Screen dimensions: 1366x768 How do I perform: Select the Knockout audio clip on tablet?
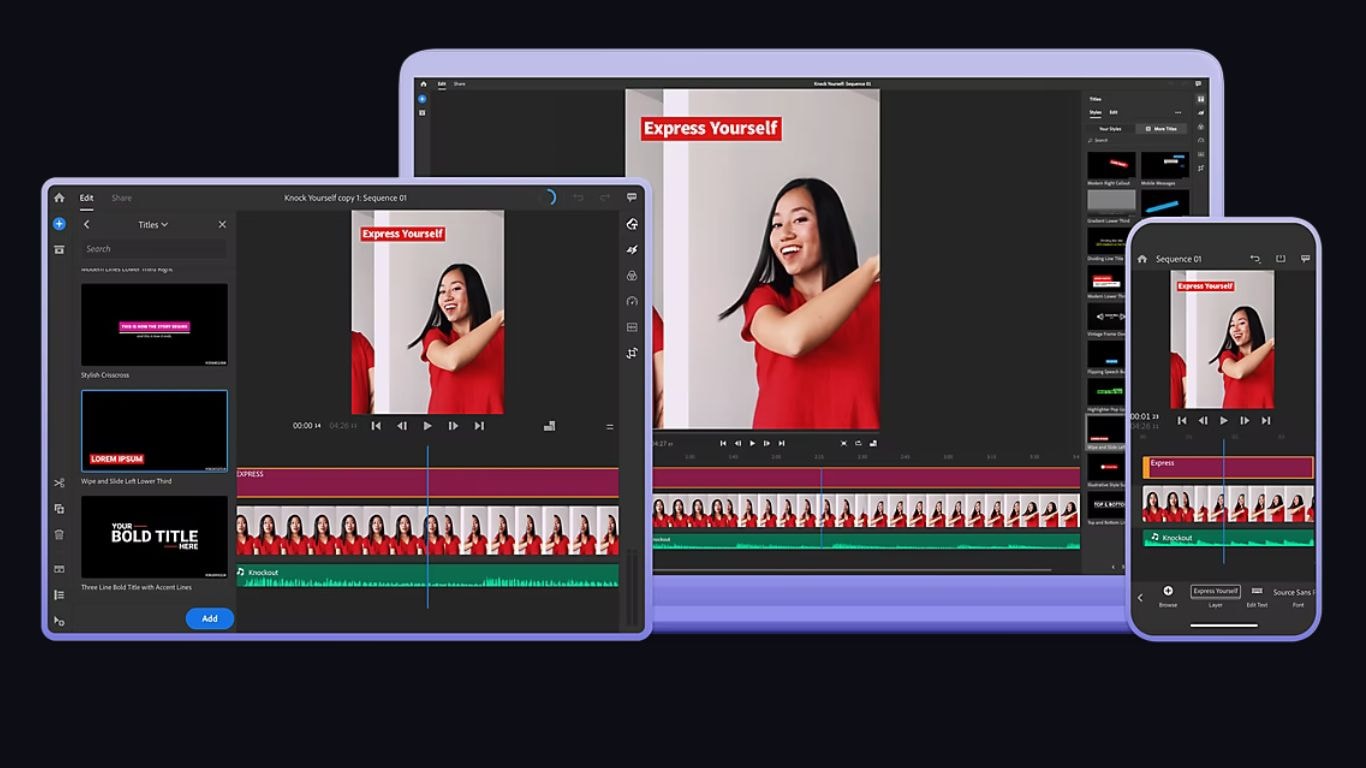coord(427,576)
